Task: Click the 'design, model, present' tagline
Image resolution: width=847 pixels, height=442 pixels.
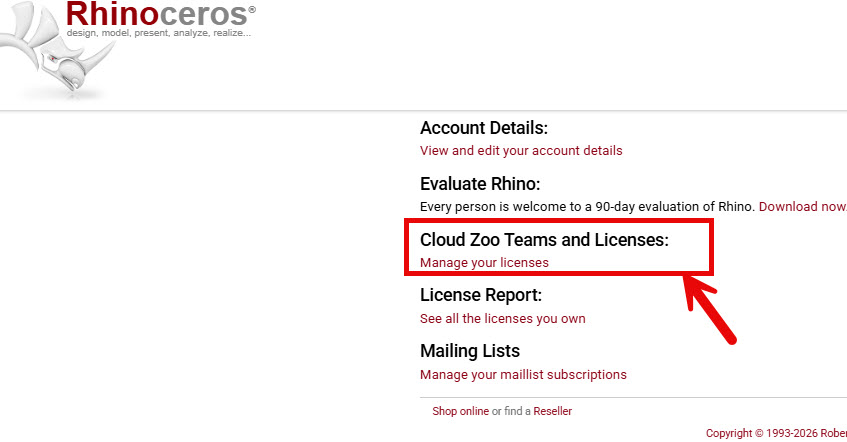Action: (158, 33)
